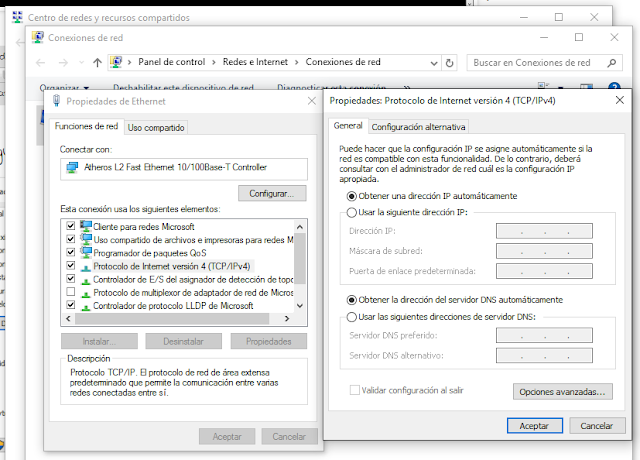Expand chevron after Redes e Internet
This screenshot has width=640, height=460.
297,62
